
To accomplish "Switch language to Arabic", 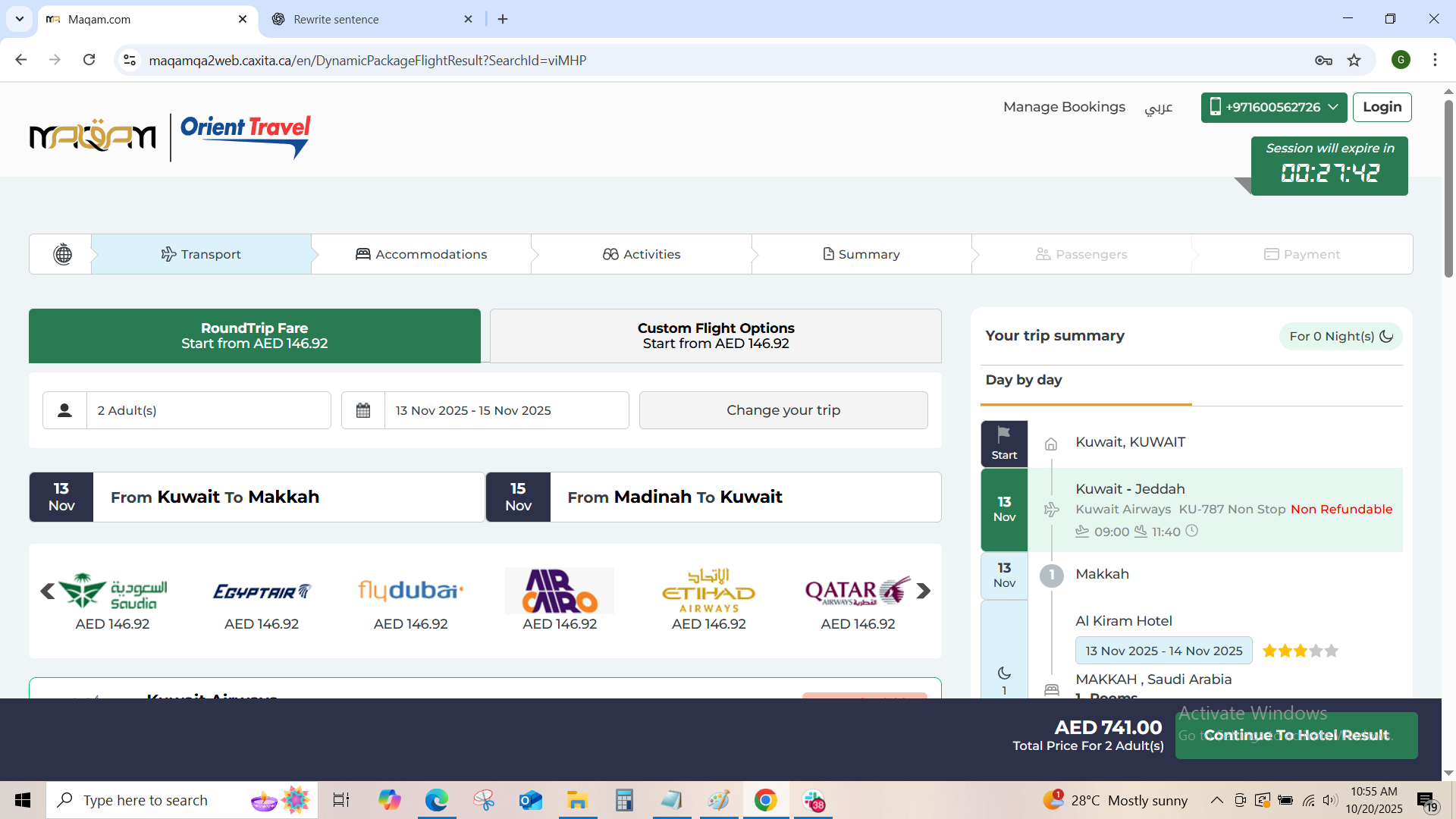I will click(x=1158, y=108).
